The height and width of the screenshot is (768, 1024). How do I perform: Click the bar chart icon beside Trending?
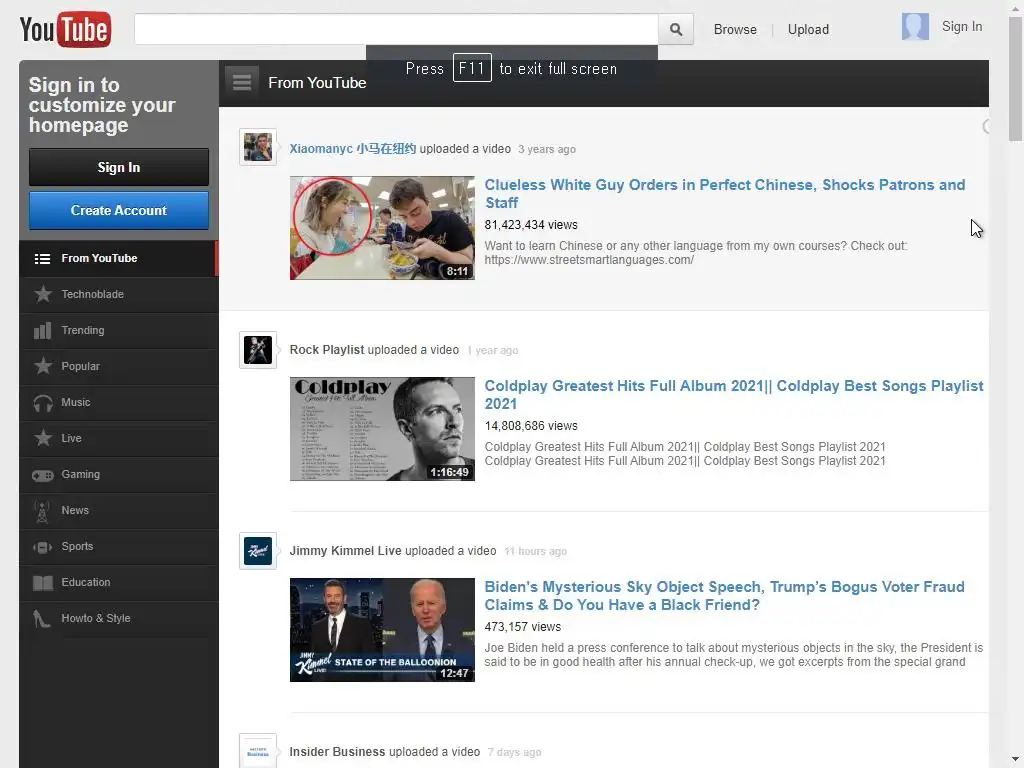click(42, 330)
